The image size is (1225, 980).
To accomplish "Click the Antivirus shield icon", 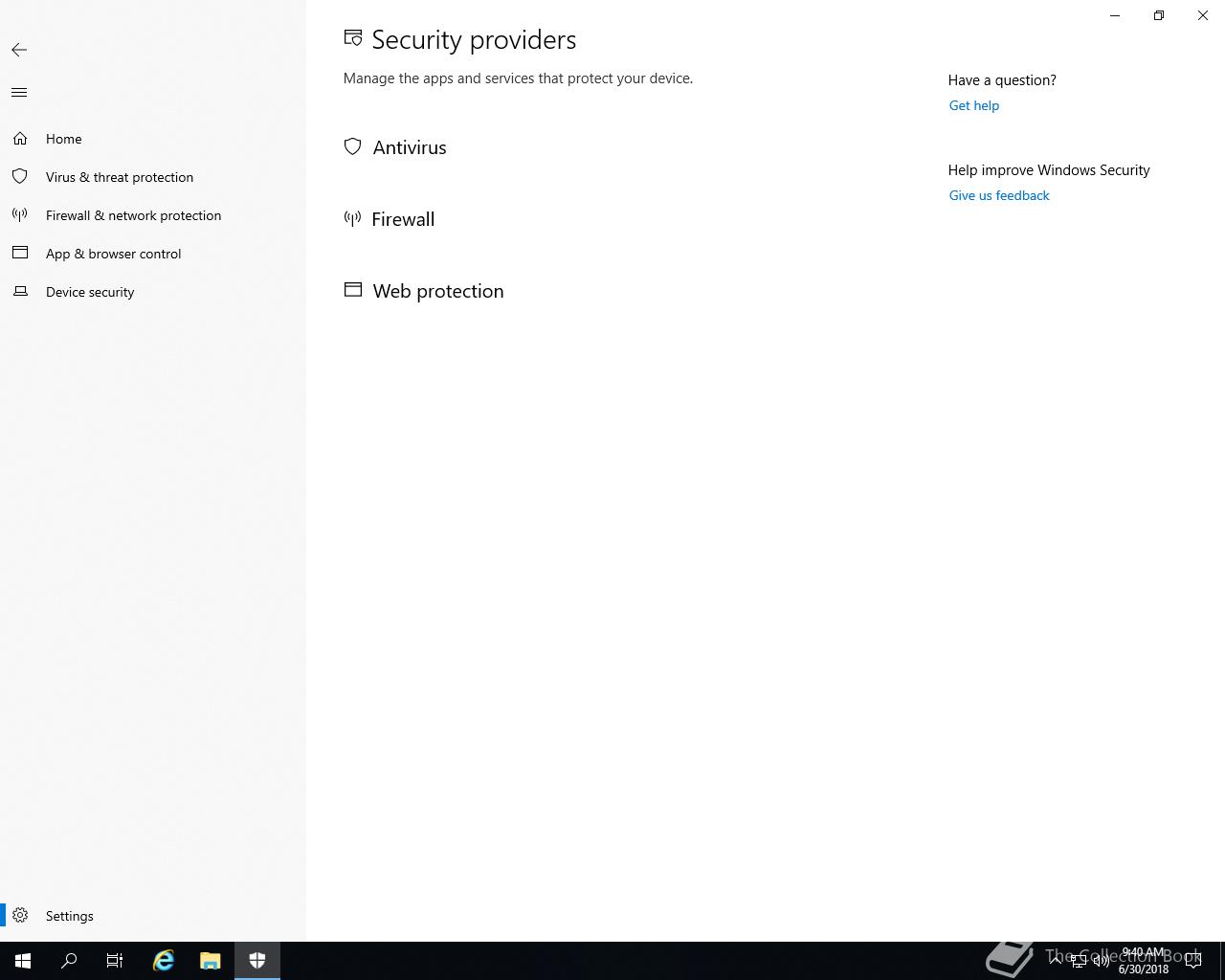I will coord(353,146).
